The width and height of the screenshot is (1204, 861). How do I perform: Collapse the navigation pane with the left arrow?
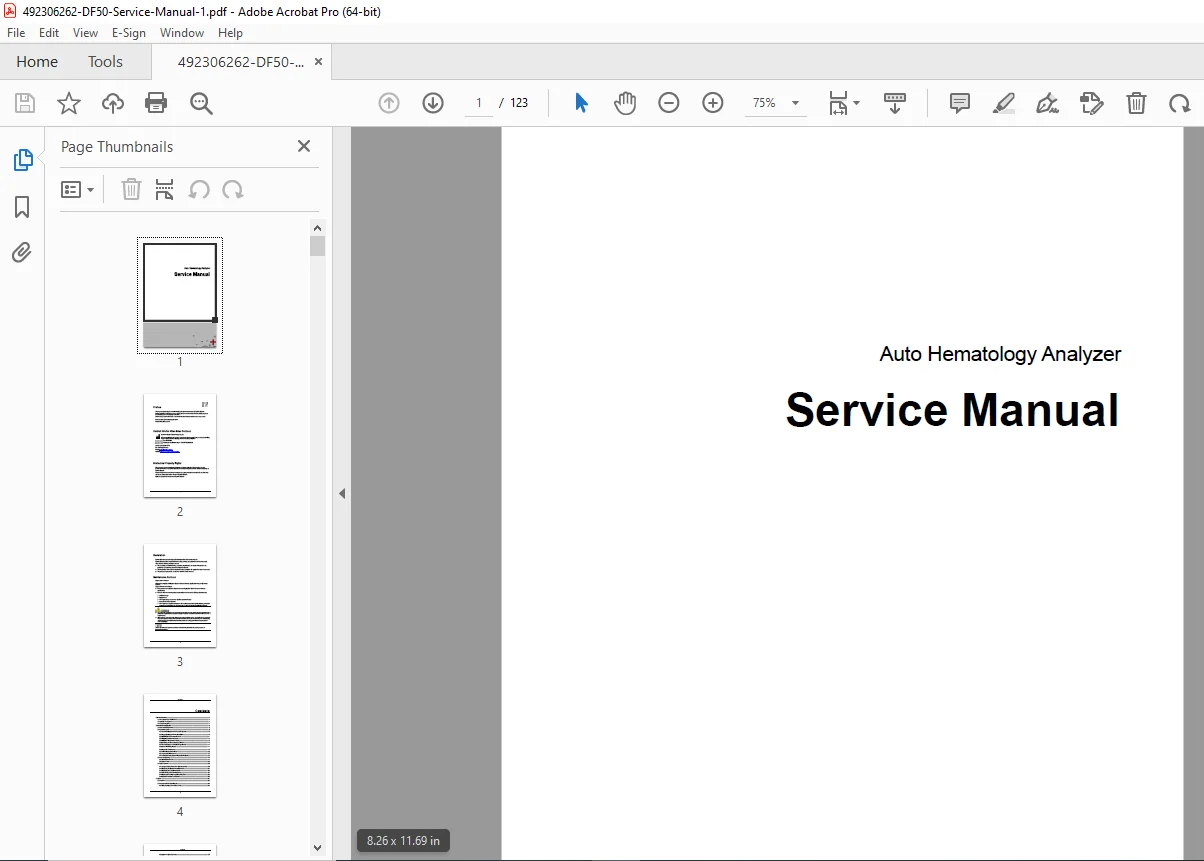click(342, 493)
